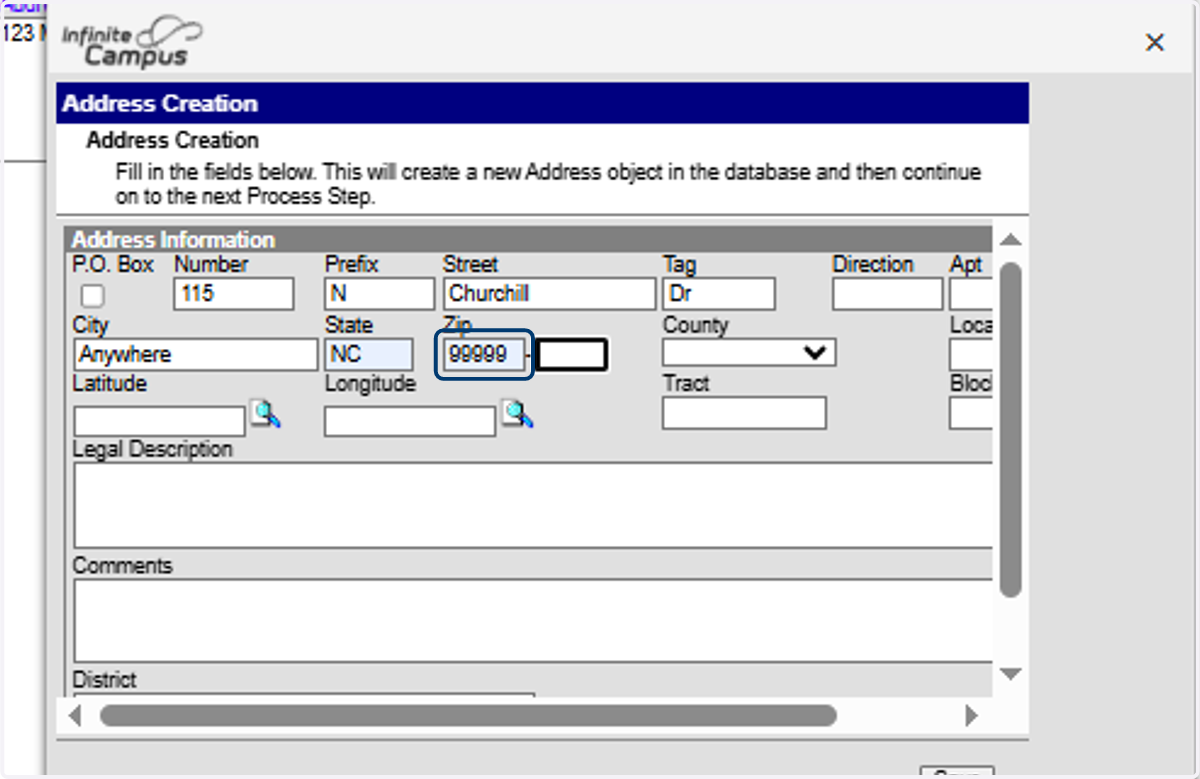Click the Address Information section header
The image size is (1200, 779).
point(529,240)
